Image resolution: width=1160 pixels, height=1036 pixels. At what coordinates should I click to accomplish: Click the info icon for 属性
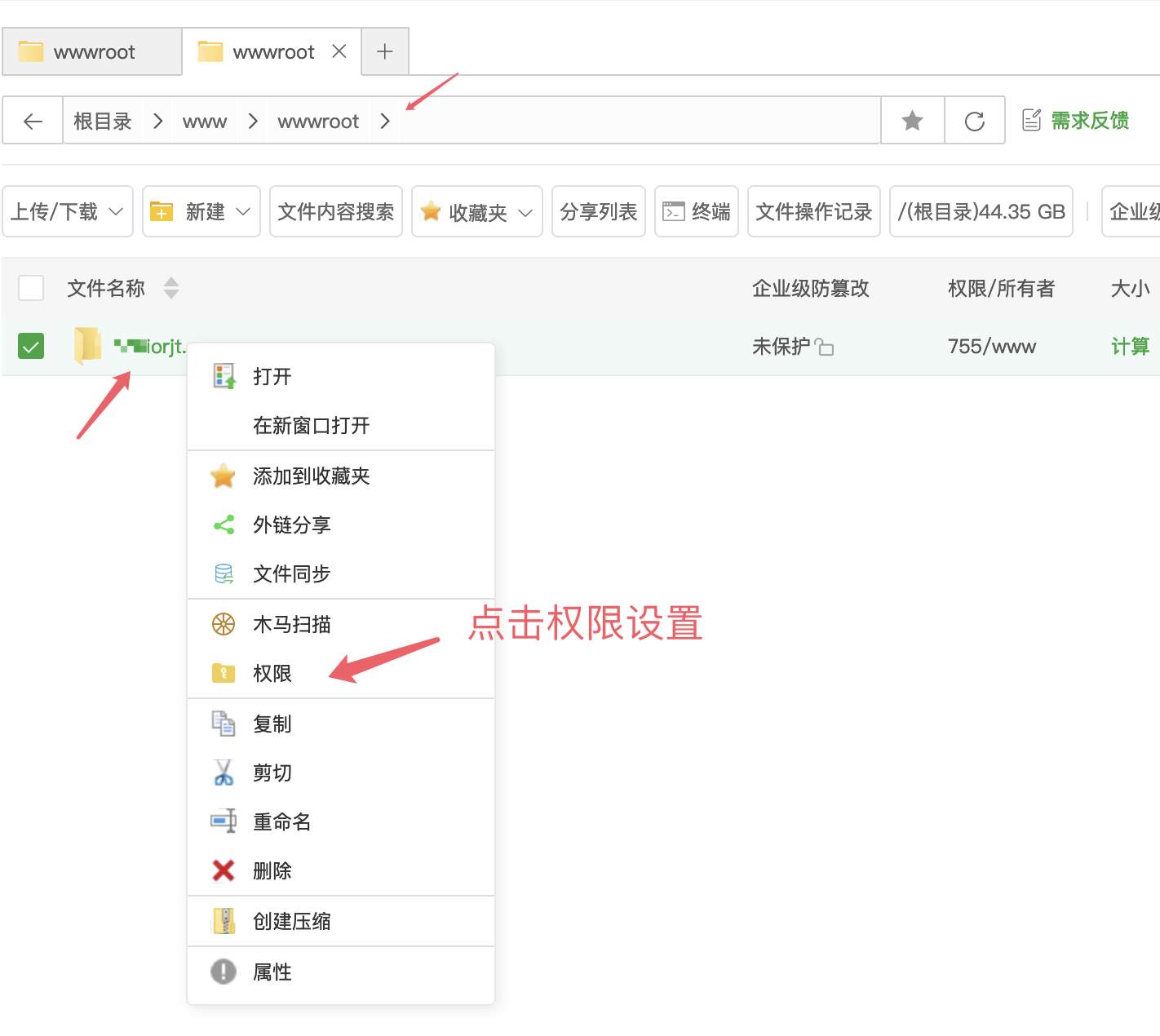tap(224, 972)
